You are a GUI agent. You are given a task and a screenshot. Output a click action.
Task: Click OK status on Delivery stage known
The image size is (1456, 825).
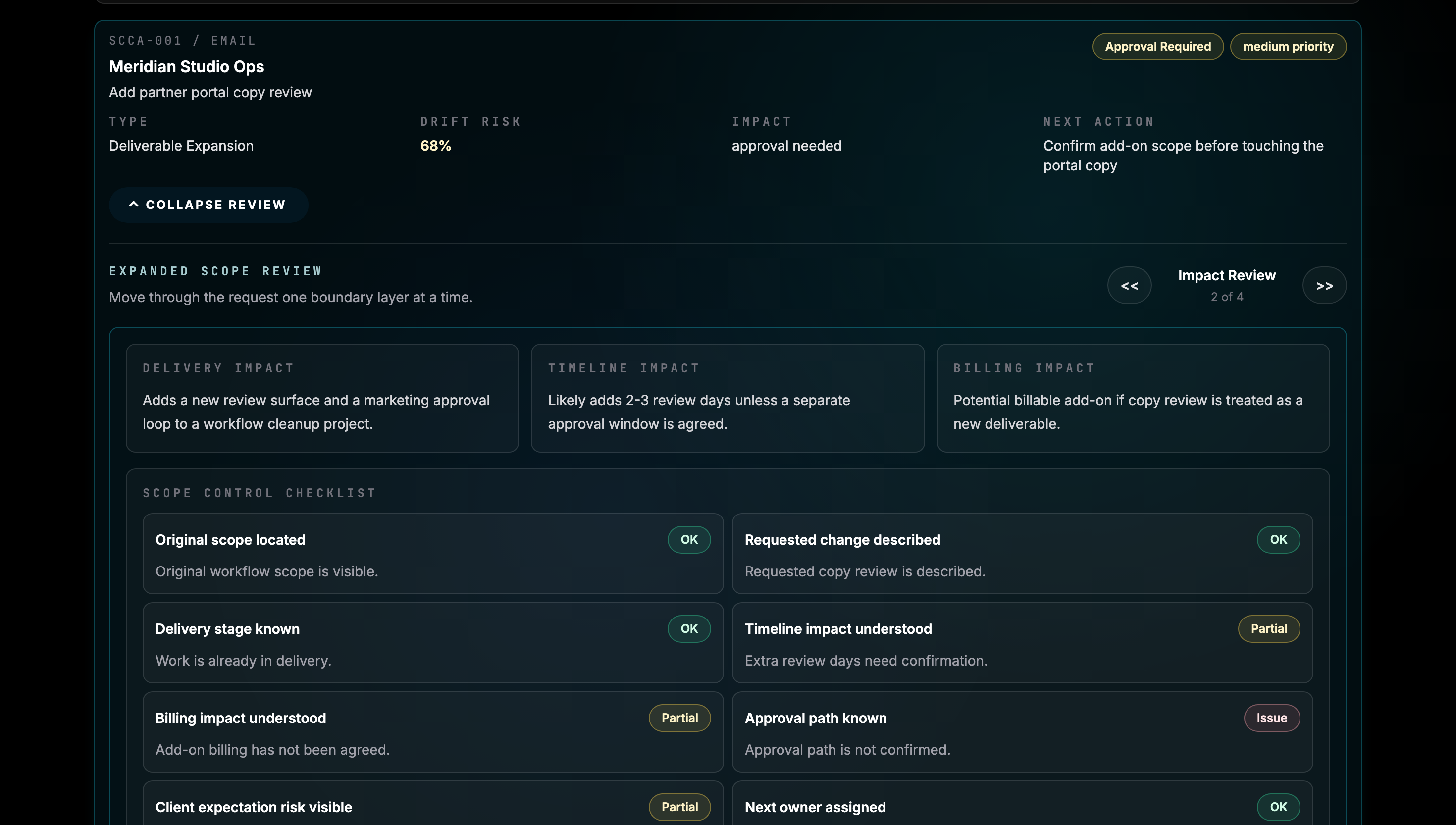pyautogui.click(x=689, y=628)
